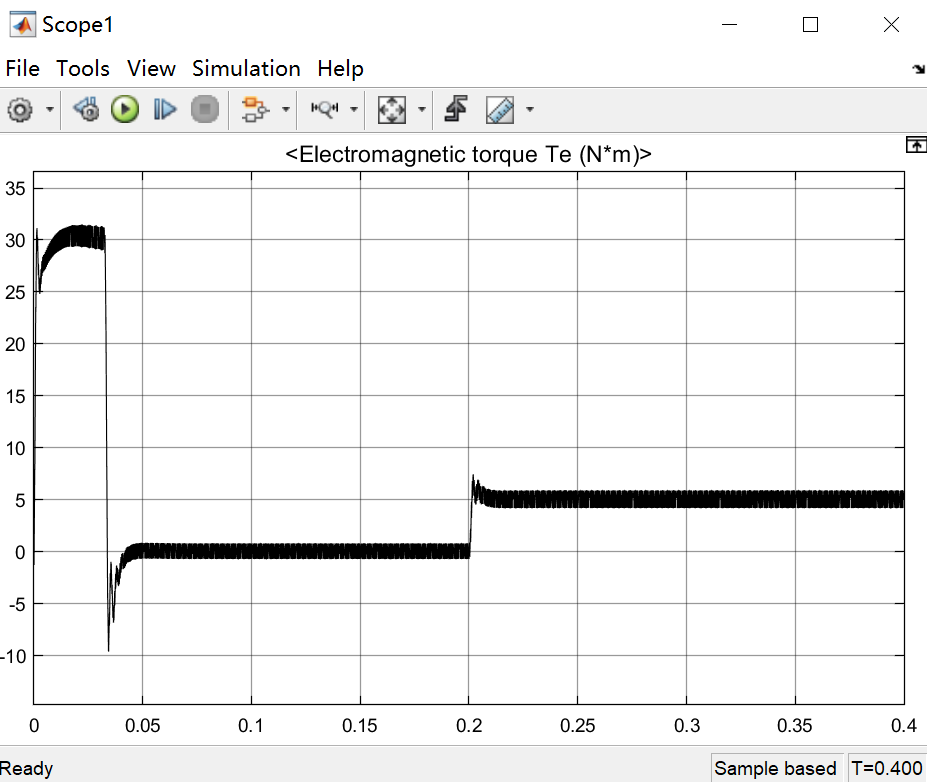This screenshot has width=927, height=782.
Task: Click the 30 y-axis tick label
Action: click(x=15, y=241)
